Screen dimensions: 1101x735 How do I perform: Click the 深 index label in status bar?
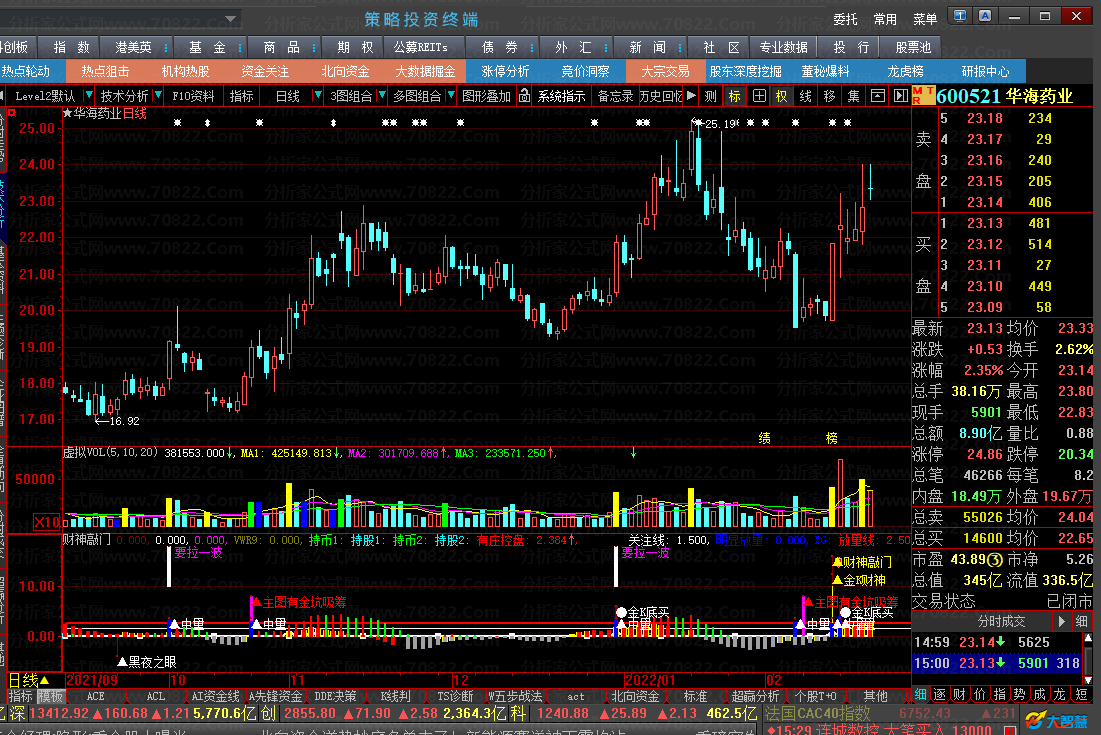point(18,713)
